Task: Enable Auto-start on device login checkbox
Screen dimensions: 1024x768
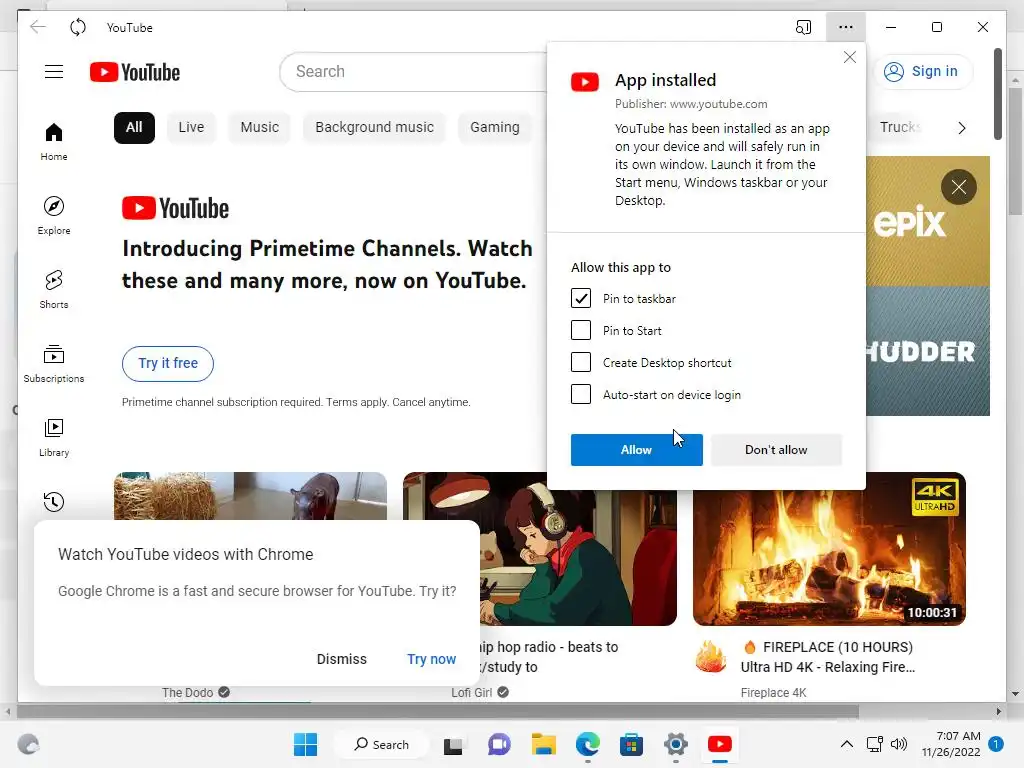Action: [x=581, y=394]
